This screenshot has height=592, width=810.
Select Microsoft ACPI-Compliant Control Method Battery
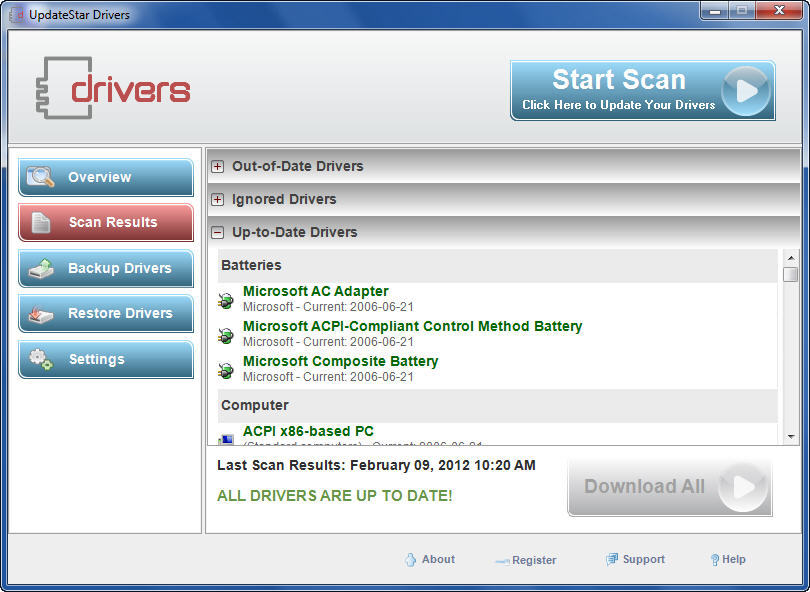412,326
